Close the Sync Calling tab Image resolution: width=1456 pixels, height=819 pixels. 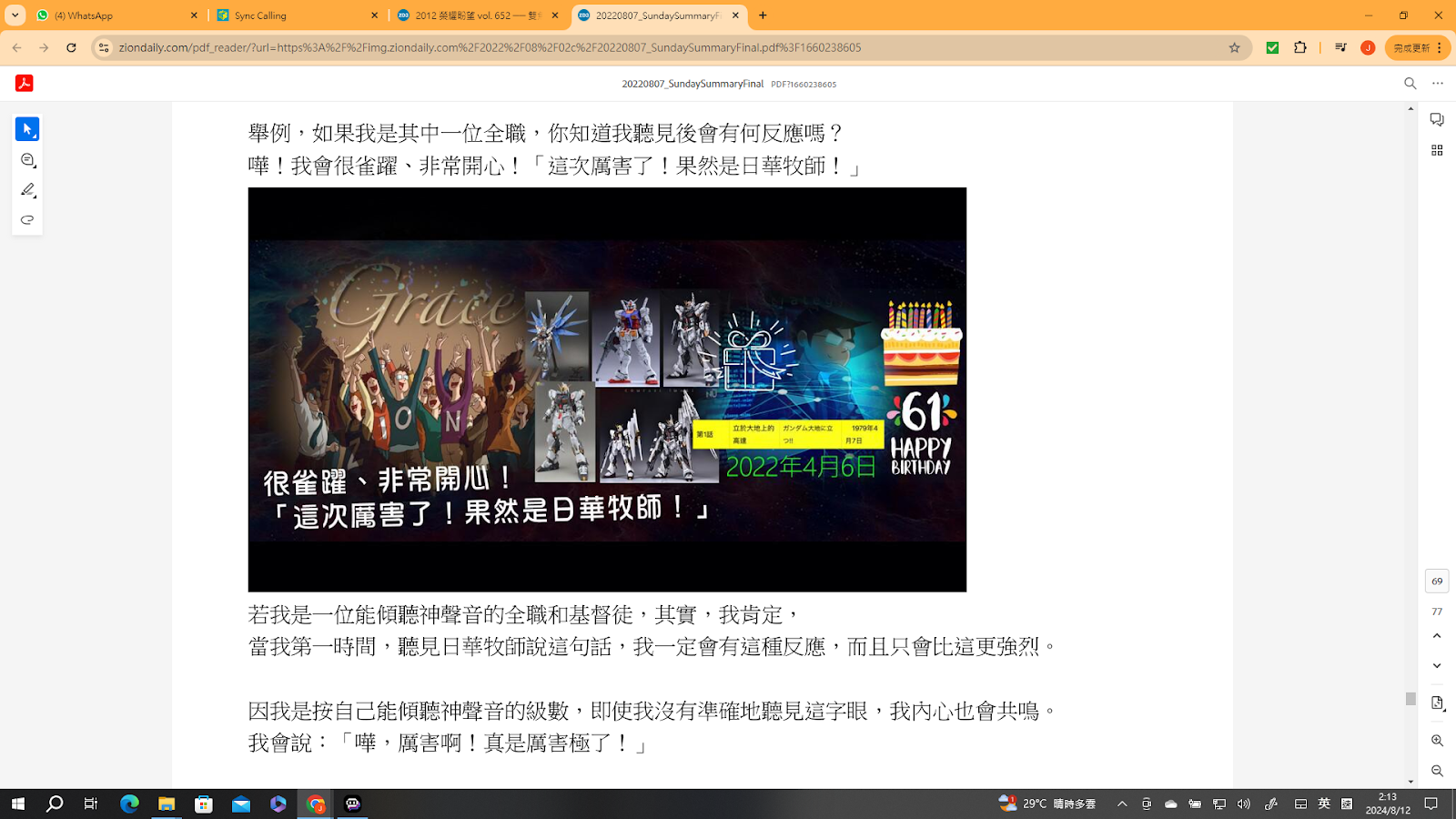[374, 15]
